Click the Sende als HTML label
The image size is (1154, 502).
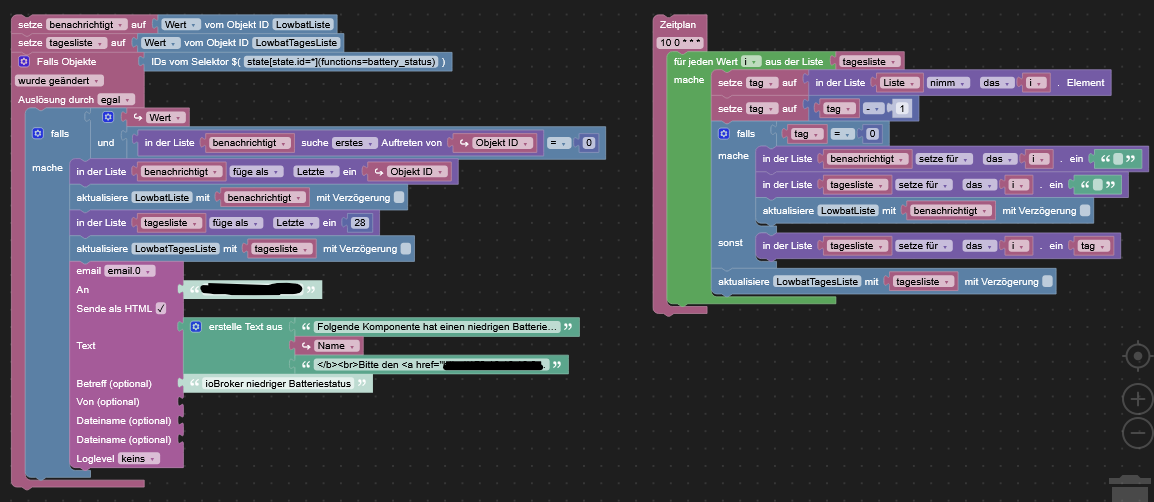point(114,308)
